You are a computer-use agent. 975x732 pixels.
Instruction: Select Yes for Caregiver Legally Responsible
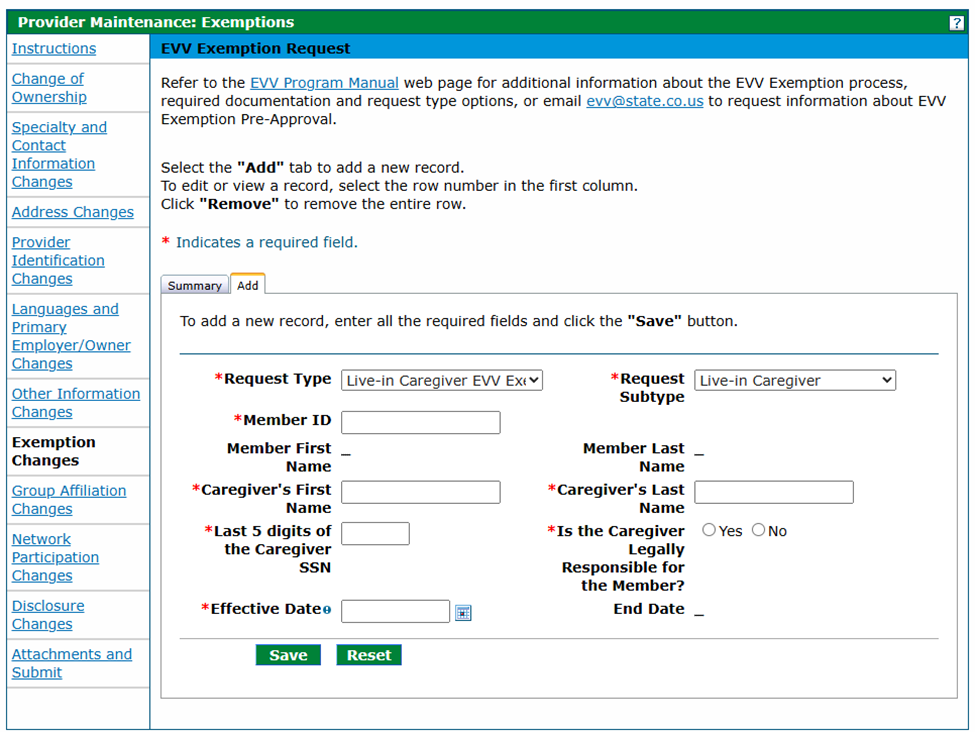[709, 530]
